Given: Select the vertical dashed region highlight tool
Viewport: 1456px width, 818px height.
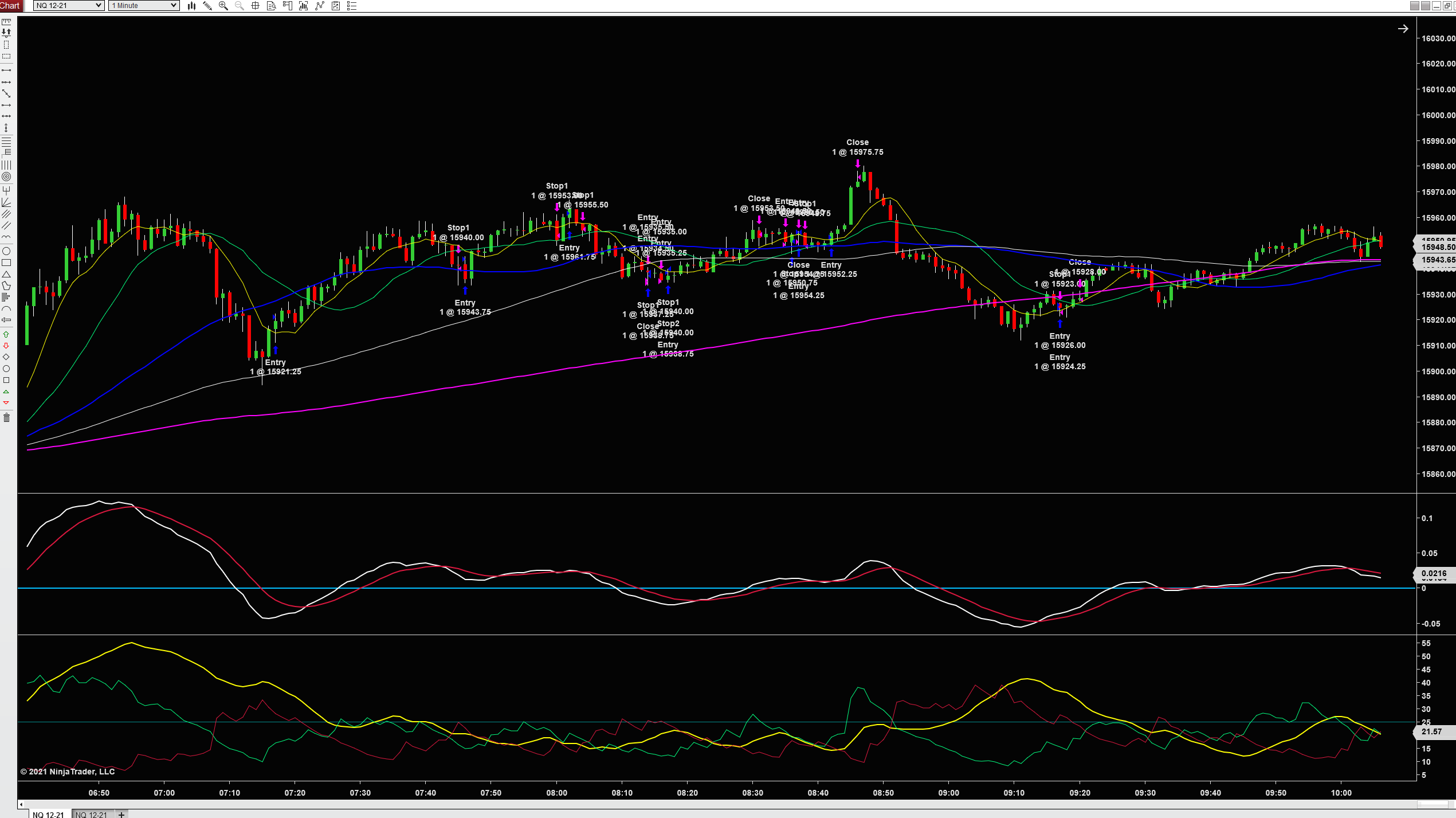Looking at the screenshot, I should pos(6,45).
